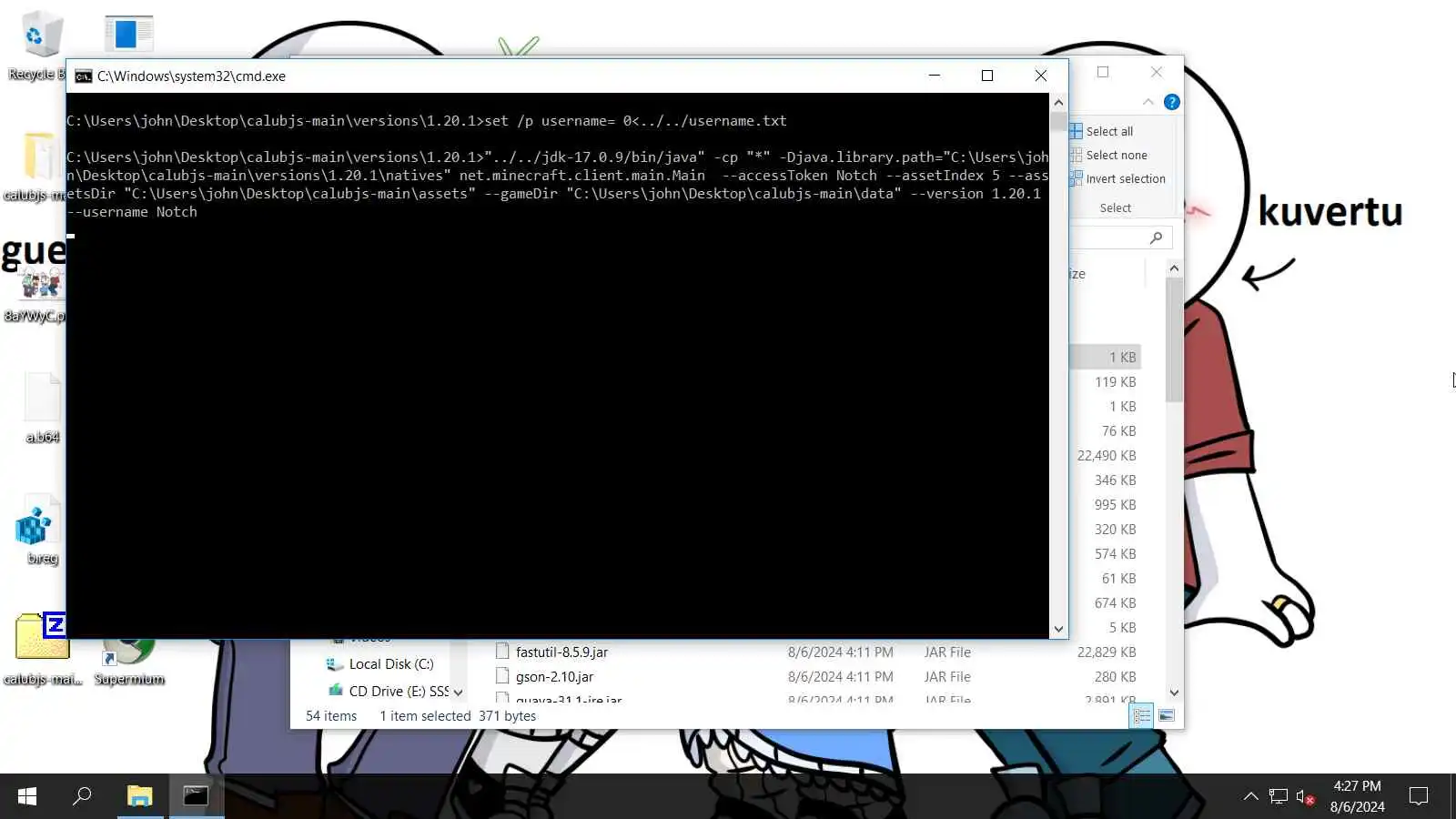This screenshot has height=819, width=1456.
Task: Select the fastutil-8.5.9.jar file
Action: tap(561, 652)
